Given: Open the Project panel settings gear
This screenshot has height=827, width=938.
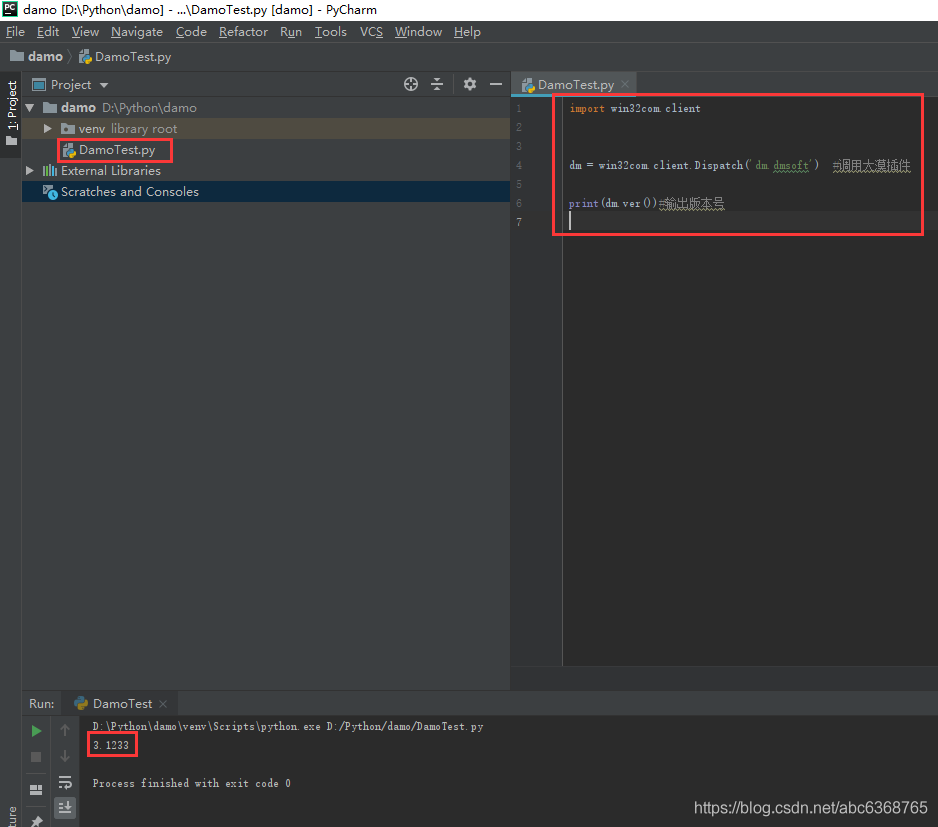Looking at the screenshot, I should coord(470,85).
